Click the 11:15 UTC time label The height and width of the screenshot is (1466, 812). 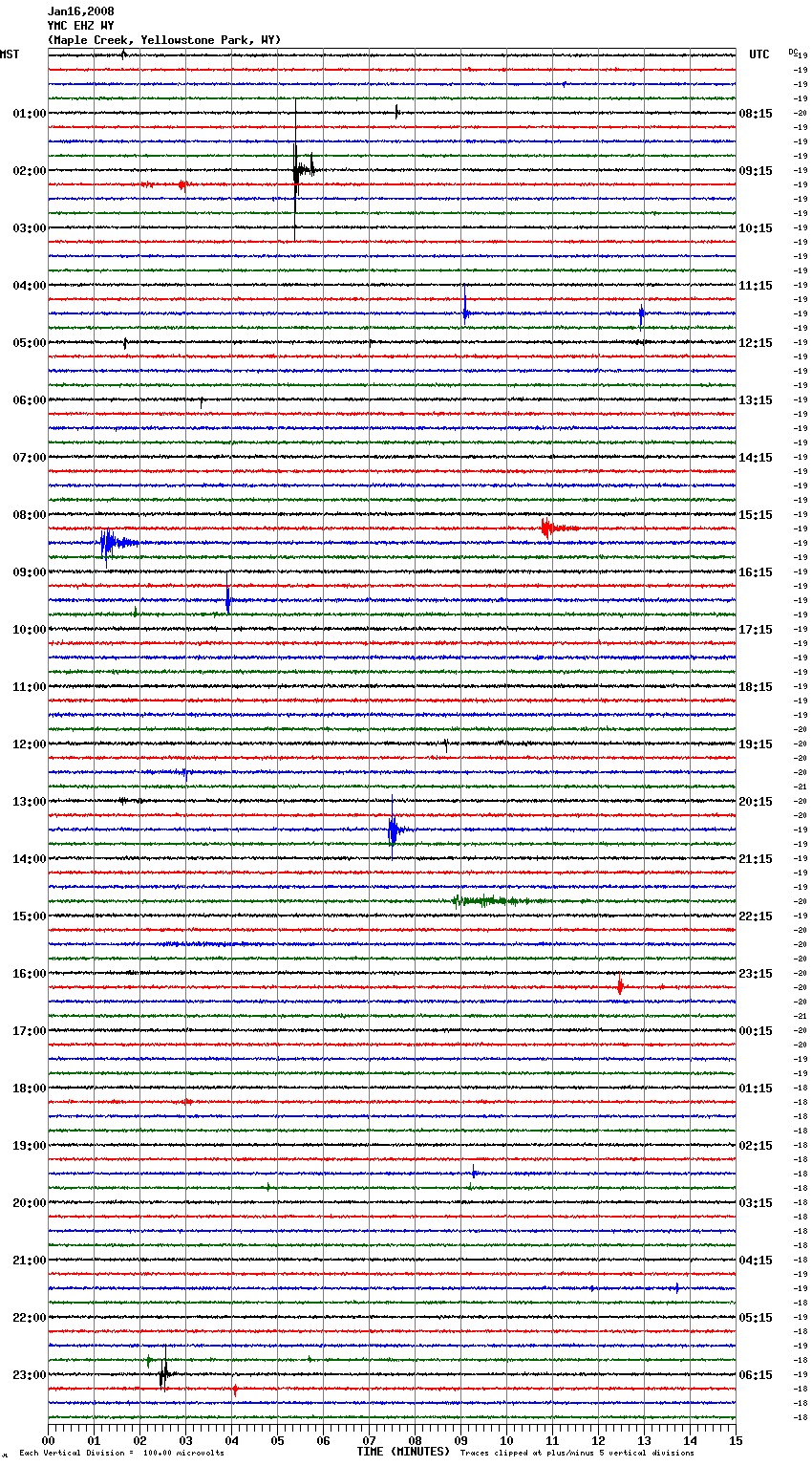click(x=756, y=286)
